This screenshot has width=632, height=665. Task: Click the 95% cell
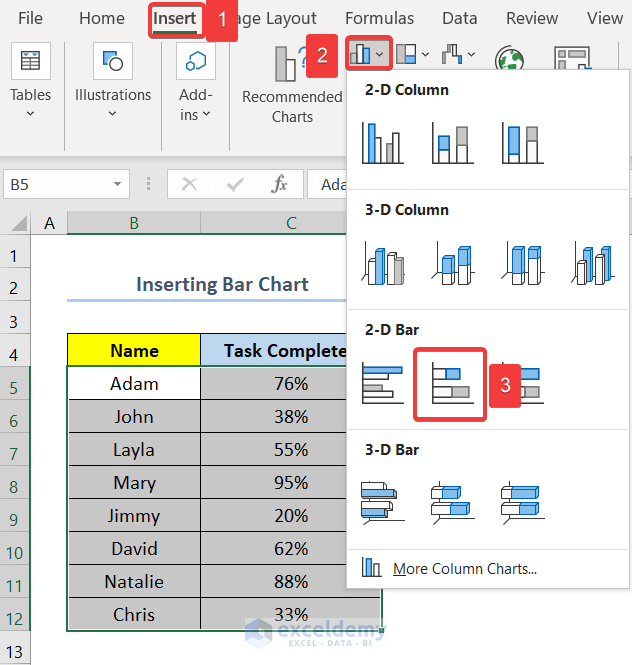click(x=274, y=483)
